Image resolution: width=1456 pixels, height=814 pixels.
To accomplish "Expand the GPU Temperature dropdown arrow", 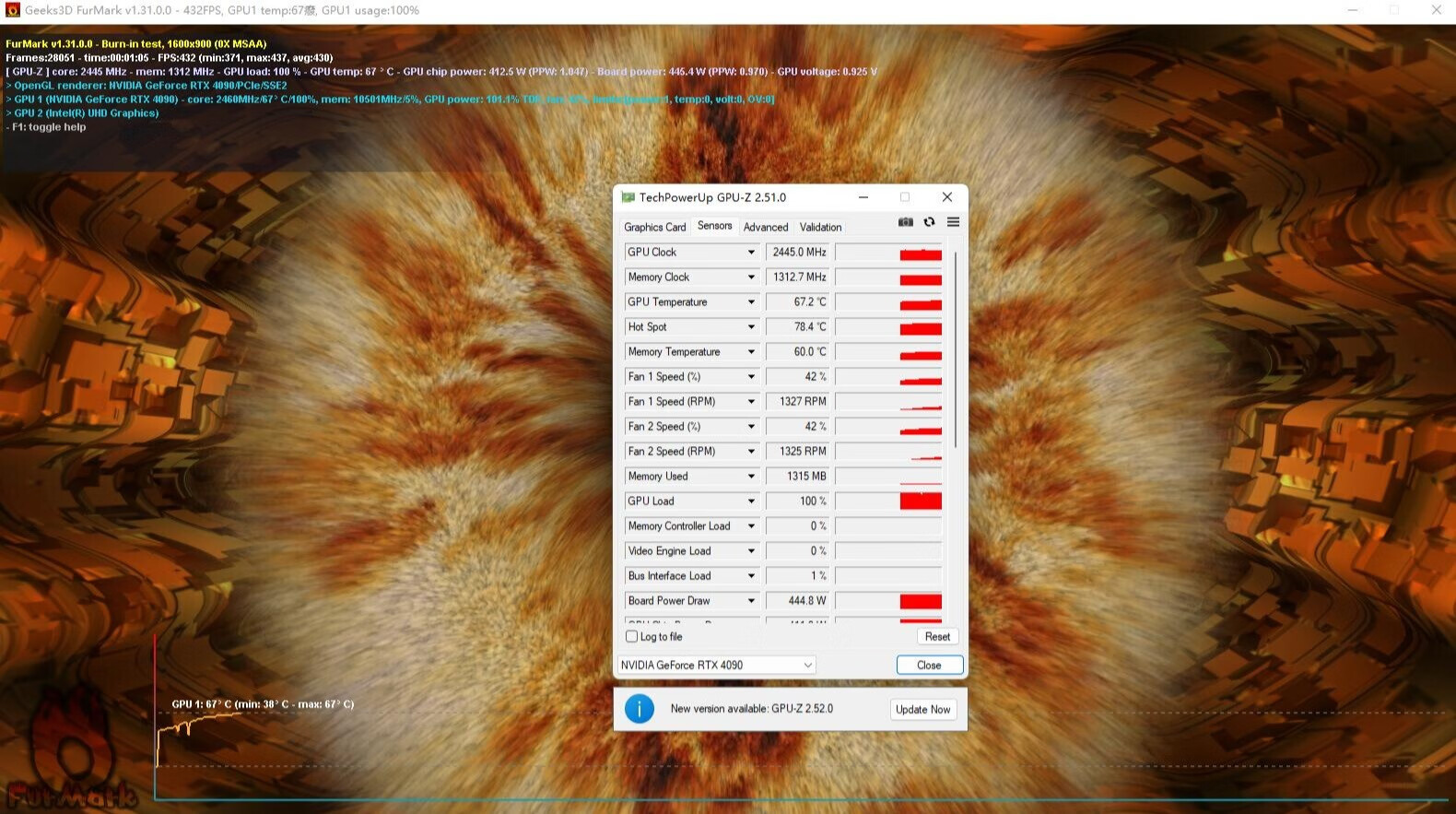I will coord(751,301).
